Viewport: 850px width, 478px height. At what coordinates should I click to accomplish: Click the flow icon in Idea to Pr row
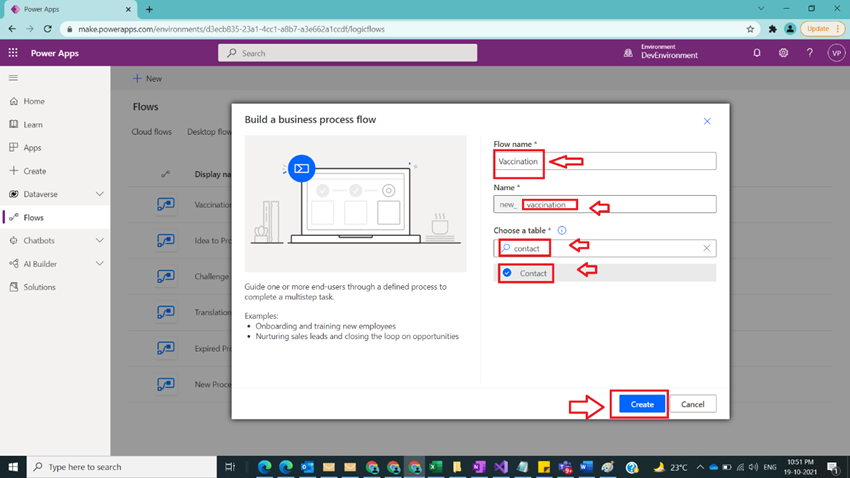click(x=166, y=240)
